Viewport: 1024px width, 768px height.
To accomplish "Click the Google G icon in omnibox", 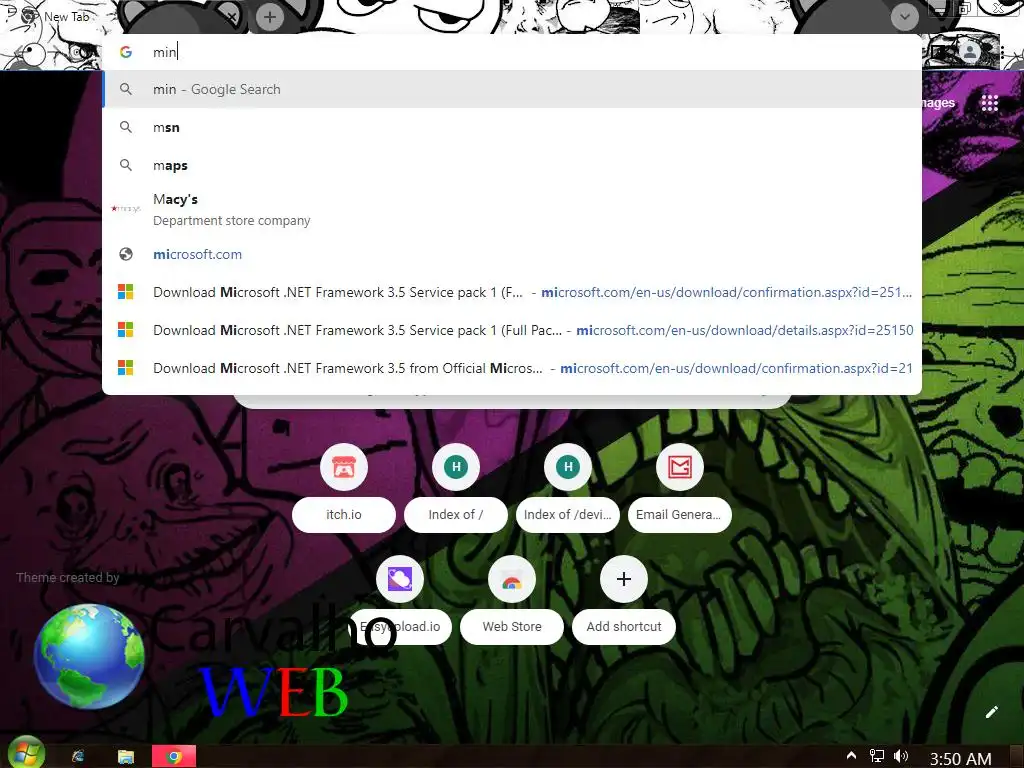I will point(126,52).
